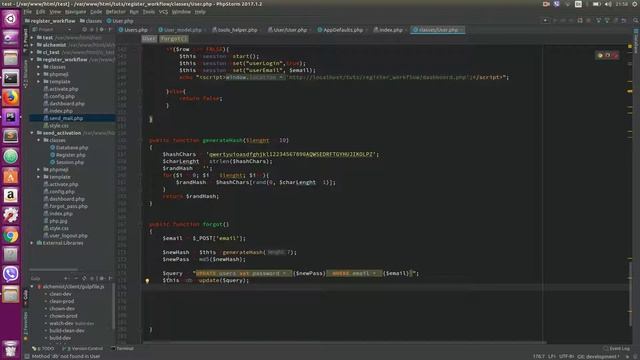Viewport: 640px width, 360px height.
Task: Open the Terminal app in the launcher
Action: click(11, 78)
